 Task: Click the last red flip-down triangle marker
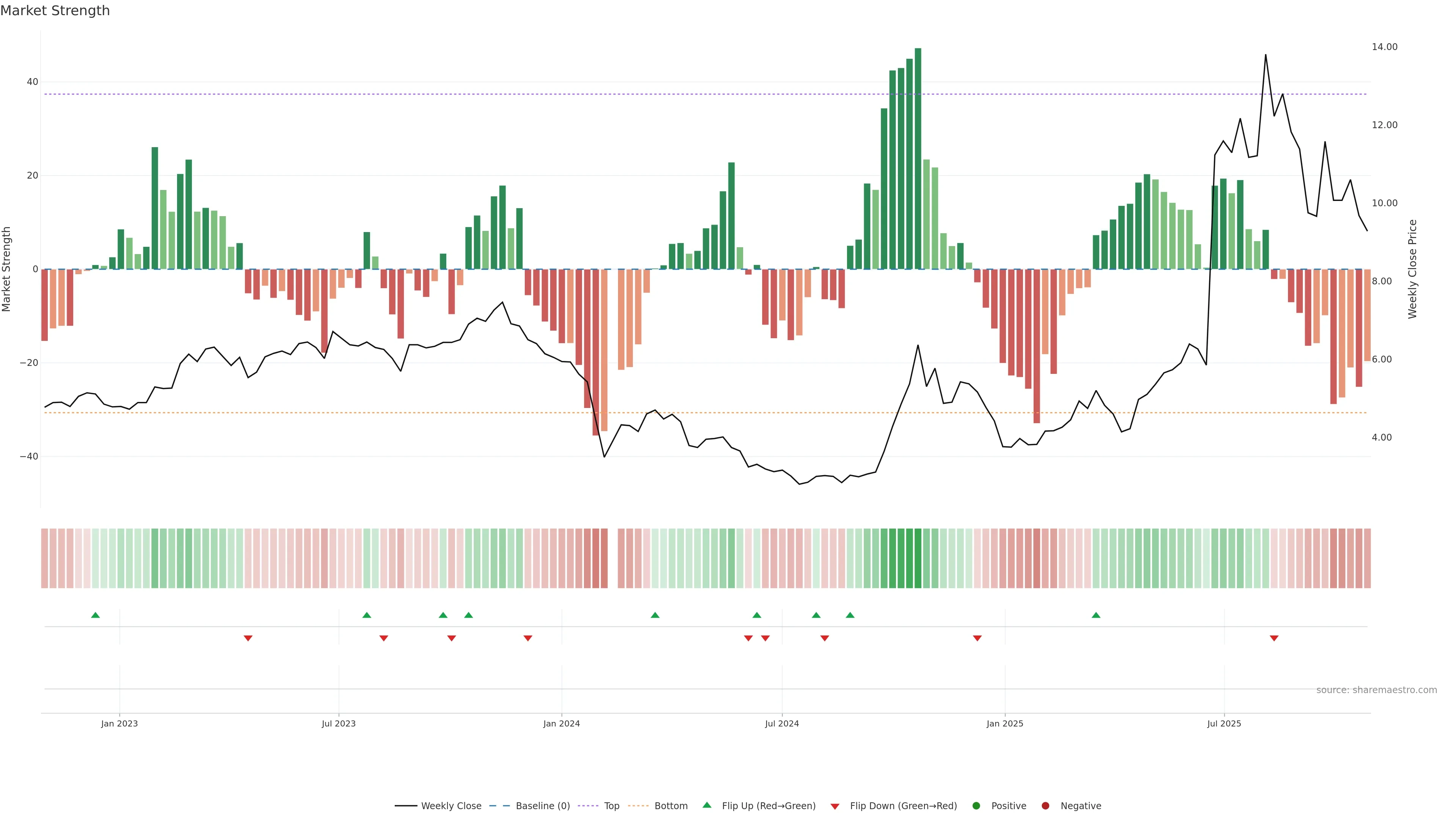pyautogui.click(x=1274, y=638)
